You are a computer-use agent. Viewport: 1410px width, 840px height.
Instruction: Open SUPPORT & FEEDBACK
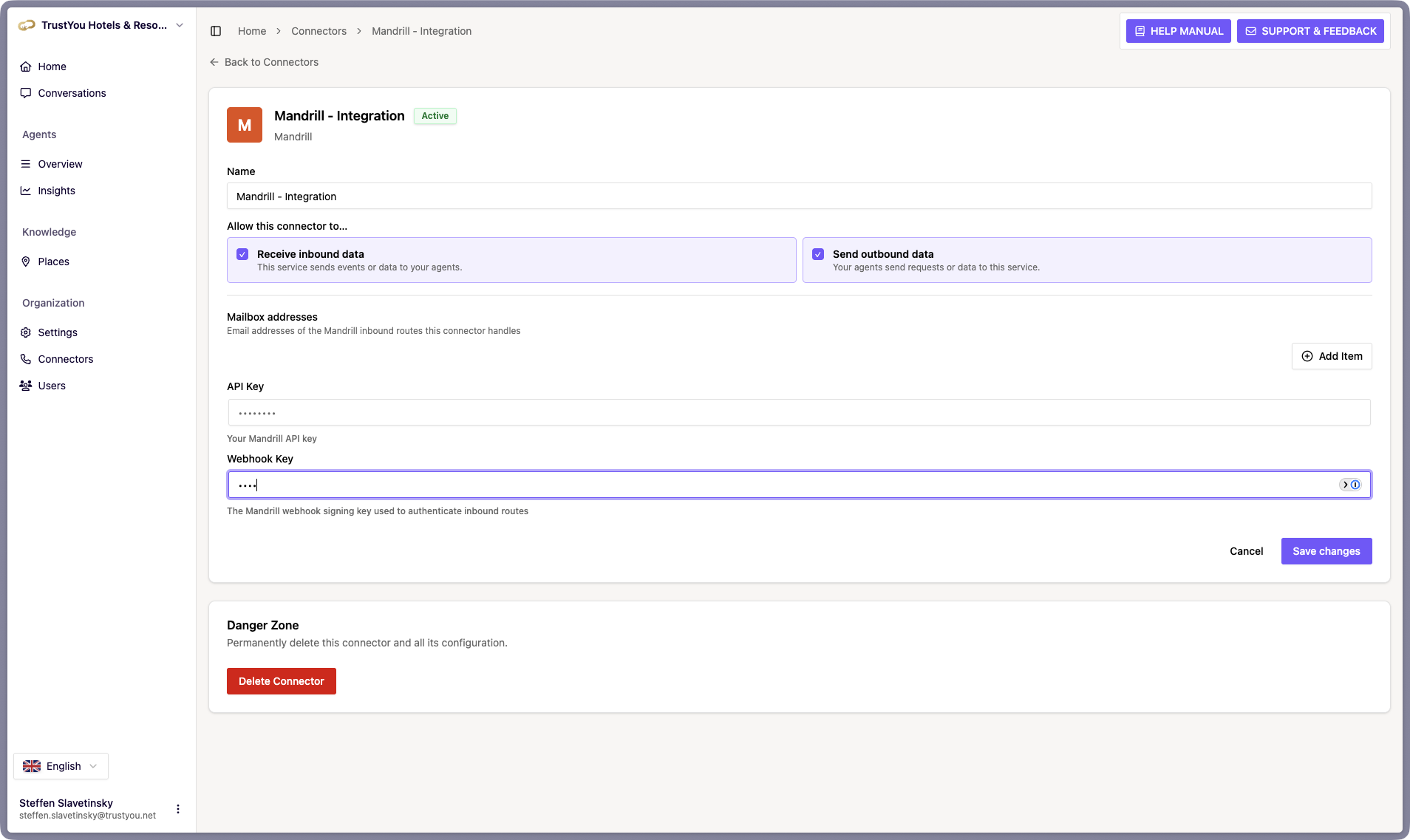tap(1310, 31)
